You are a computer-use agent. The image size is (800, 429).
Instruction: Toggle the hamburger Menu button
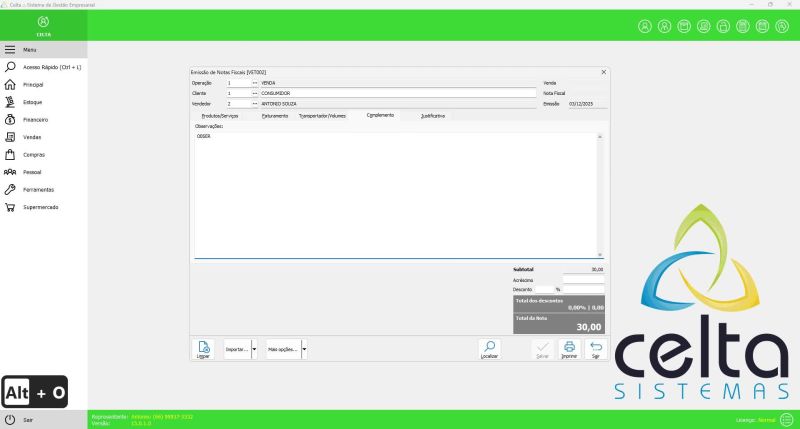point(10,49)
